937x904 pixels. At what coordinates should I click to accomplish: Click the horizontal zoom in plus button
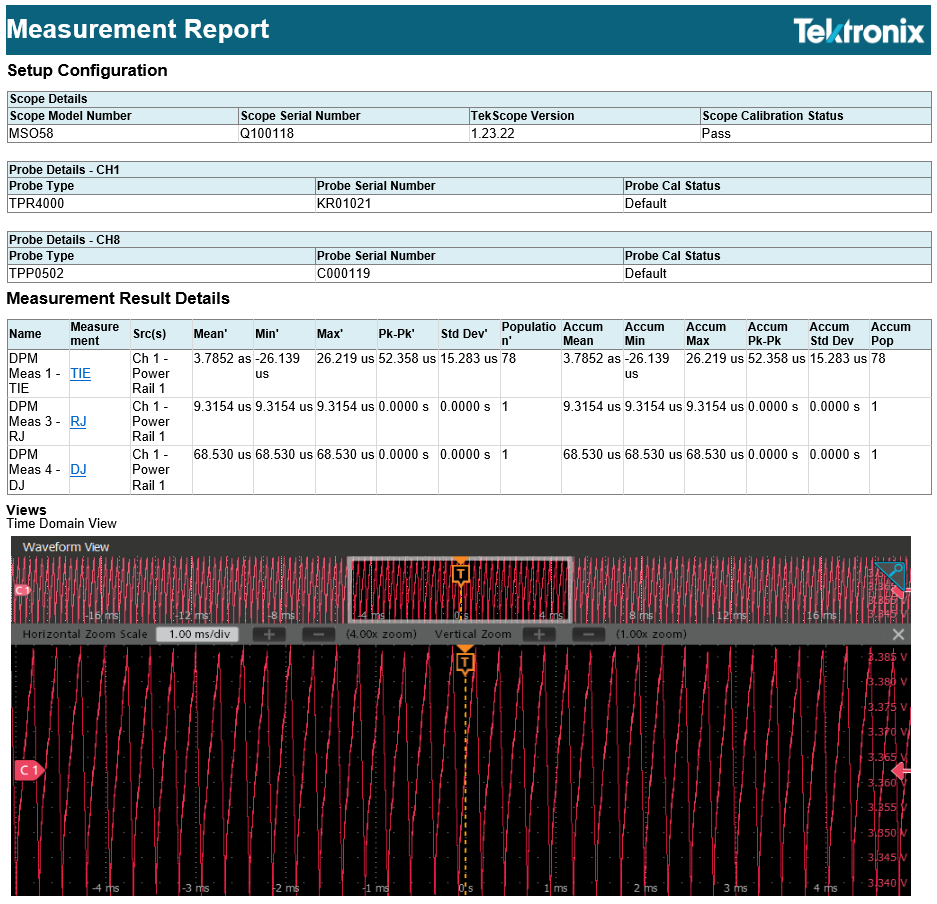point(269,635)
